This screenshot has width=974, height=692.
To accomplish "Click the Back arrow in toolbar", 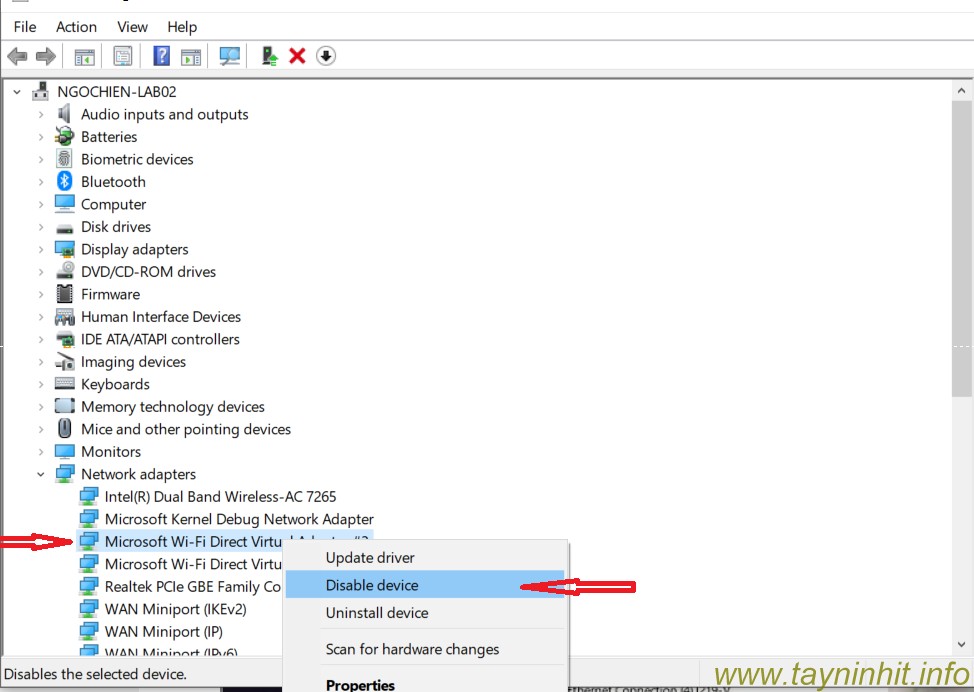I will coord(17,56).
